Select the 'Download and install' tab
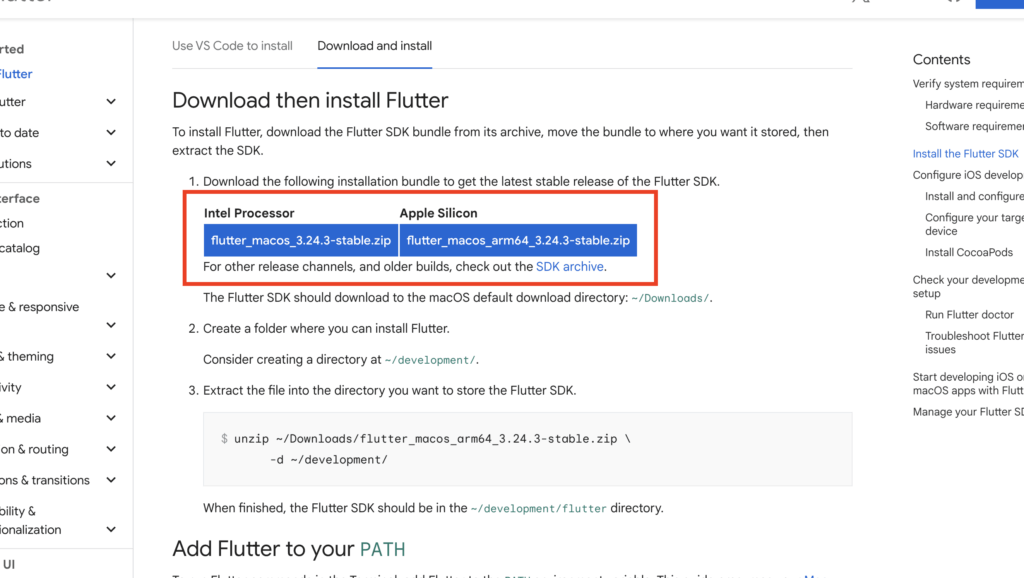This screenshot has width=1024, height=578. click(374, 46)
